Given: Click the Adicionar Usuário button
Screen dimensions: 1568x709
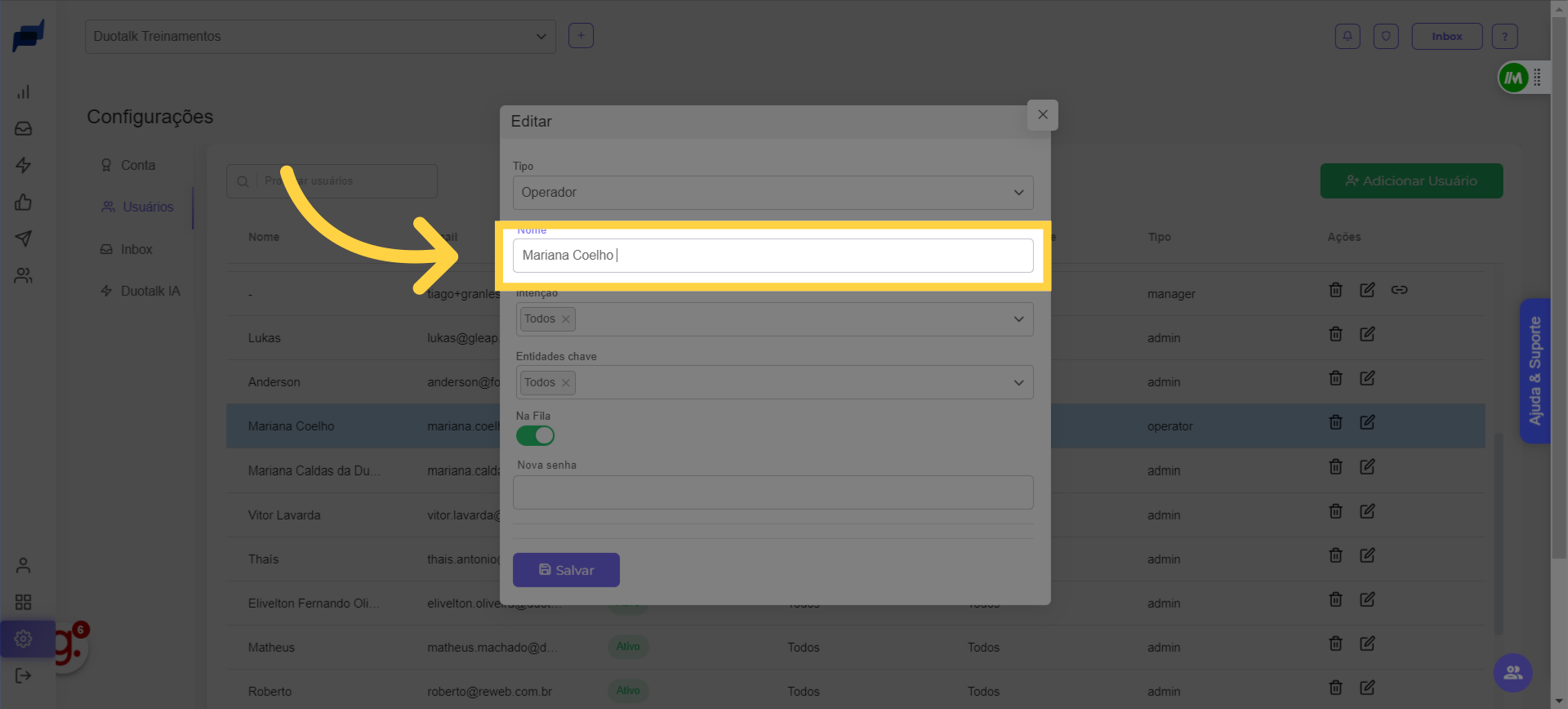Looking at the screenshot, I should (1411, 181).
